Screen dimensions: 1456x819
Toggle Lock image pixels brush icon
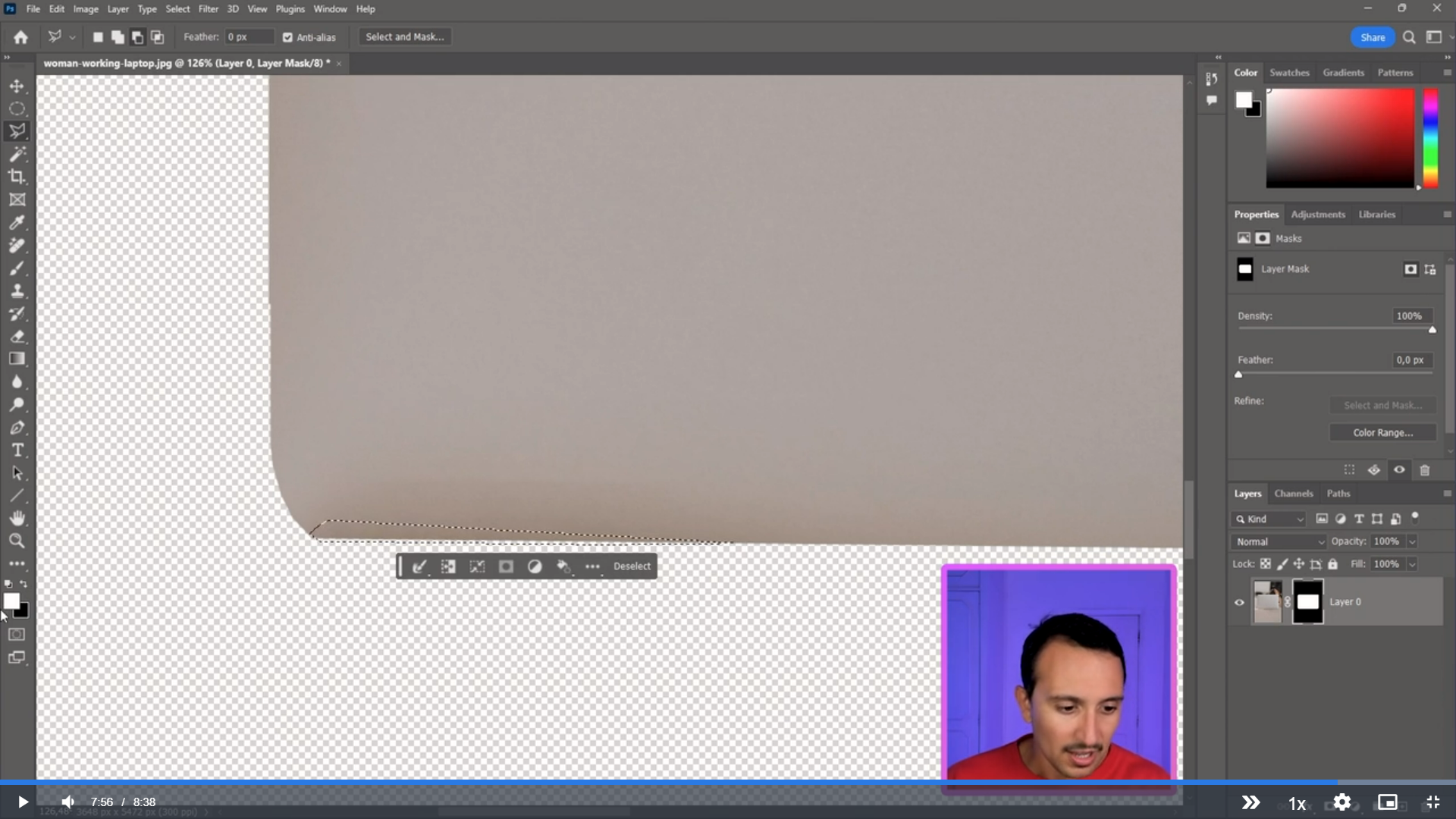pyautogui.click(x=1282, y=564)
